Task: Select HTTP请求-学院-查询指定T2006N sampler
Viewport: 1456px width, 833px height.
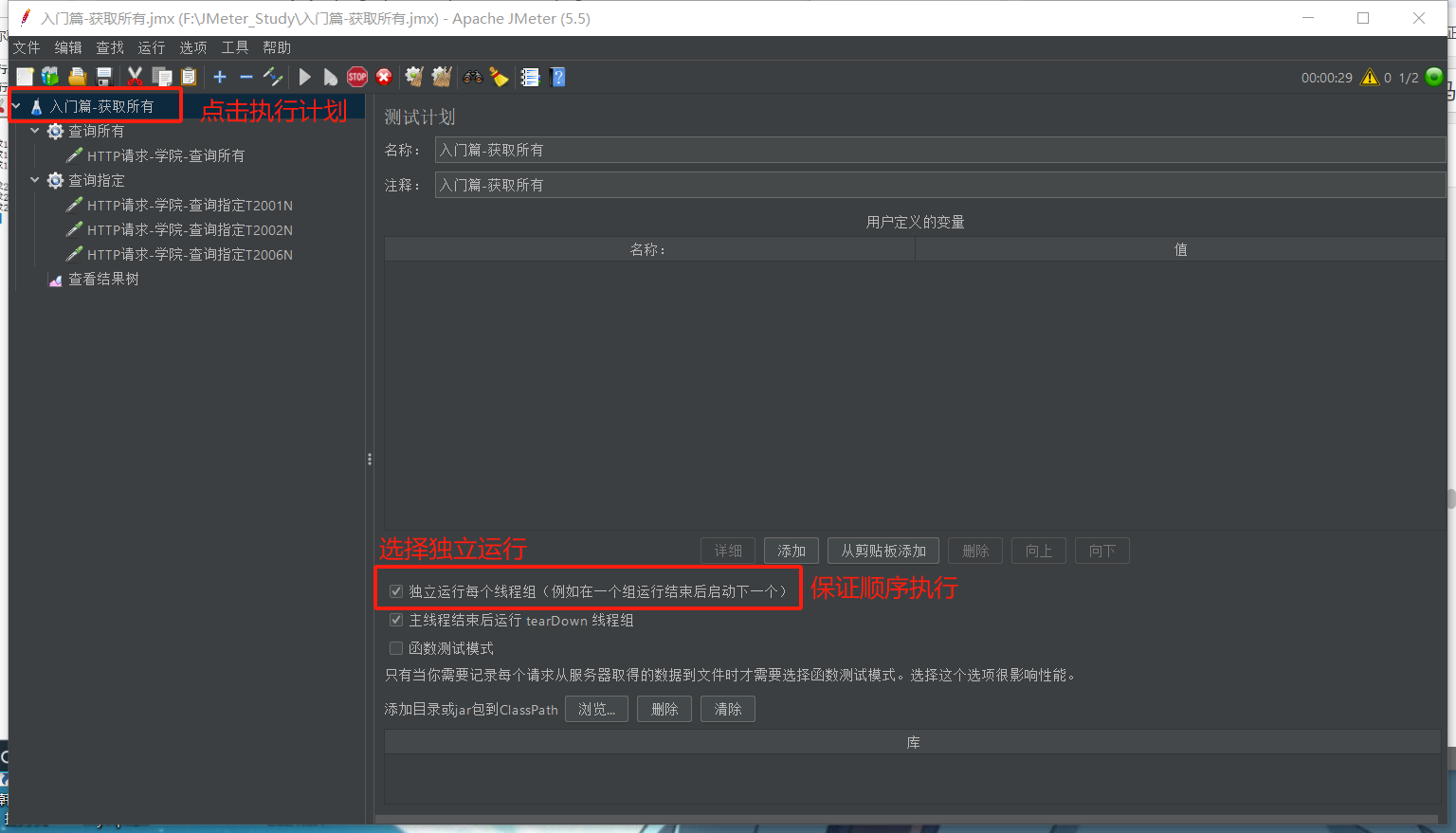Action: pyautogui.click(x=190, y=254)
